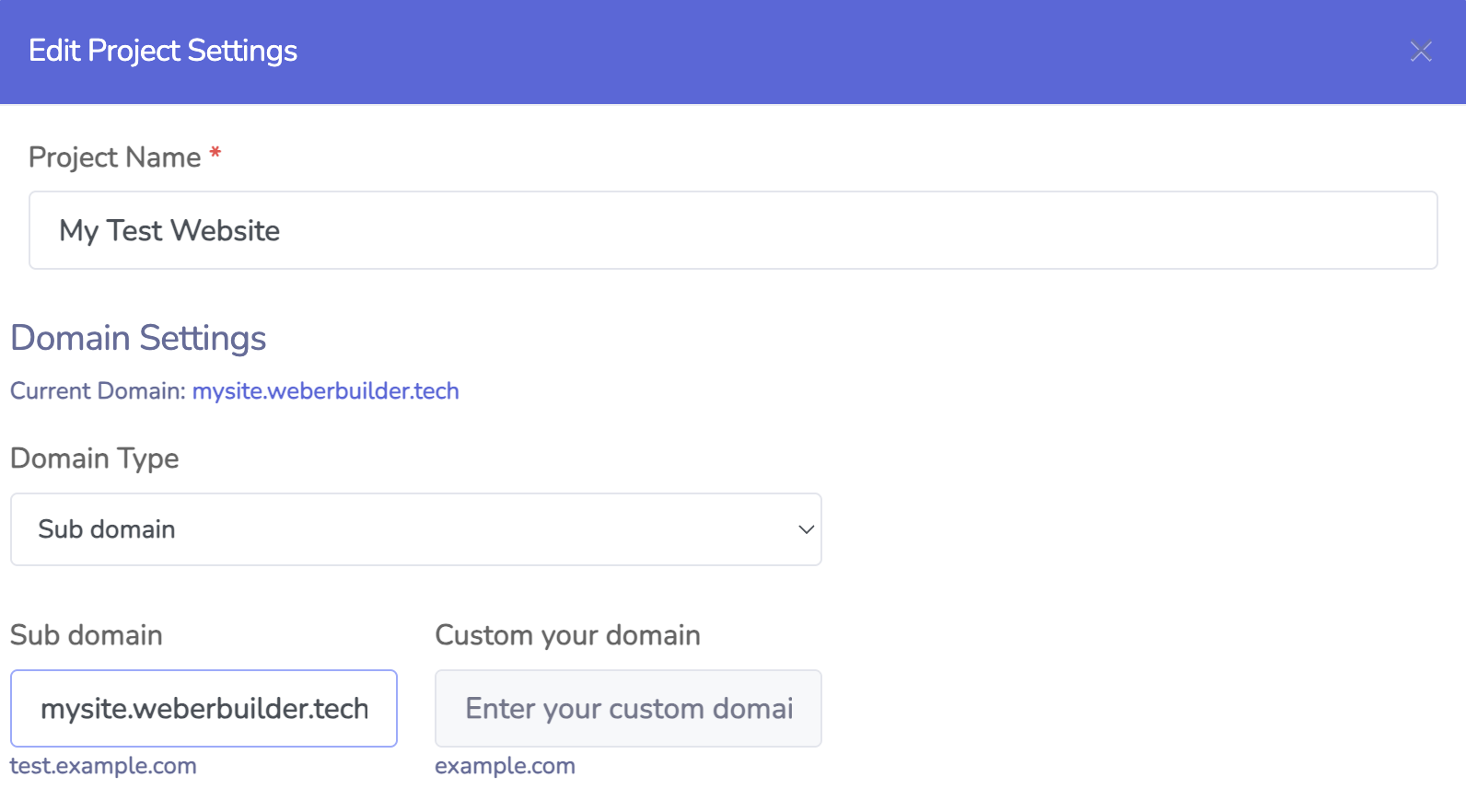This screenshot has height=812, width=1466.
Task: Click the red required asterisk
Action: (x=215, y=153)
